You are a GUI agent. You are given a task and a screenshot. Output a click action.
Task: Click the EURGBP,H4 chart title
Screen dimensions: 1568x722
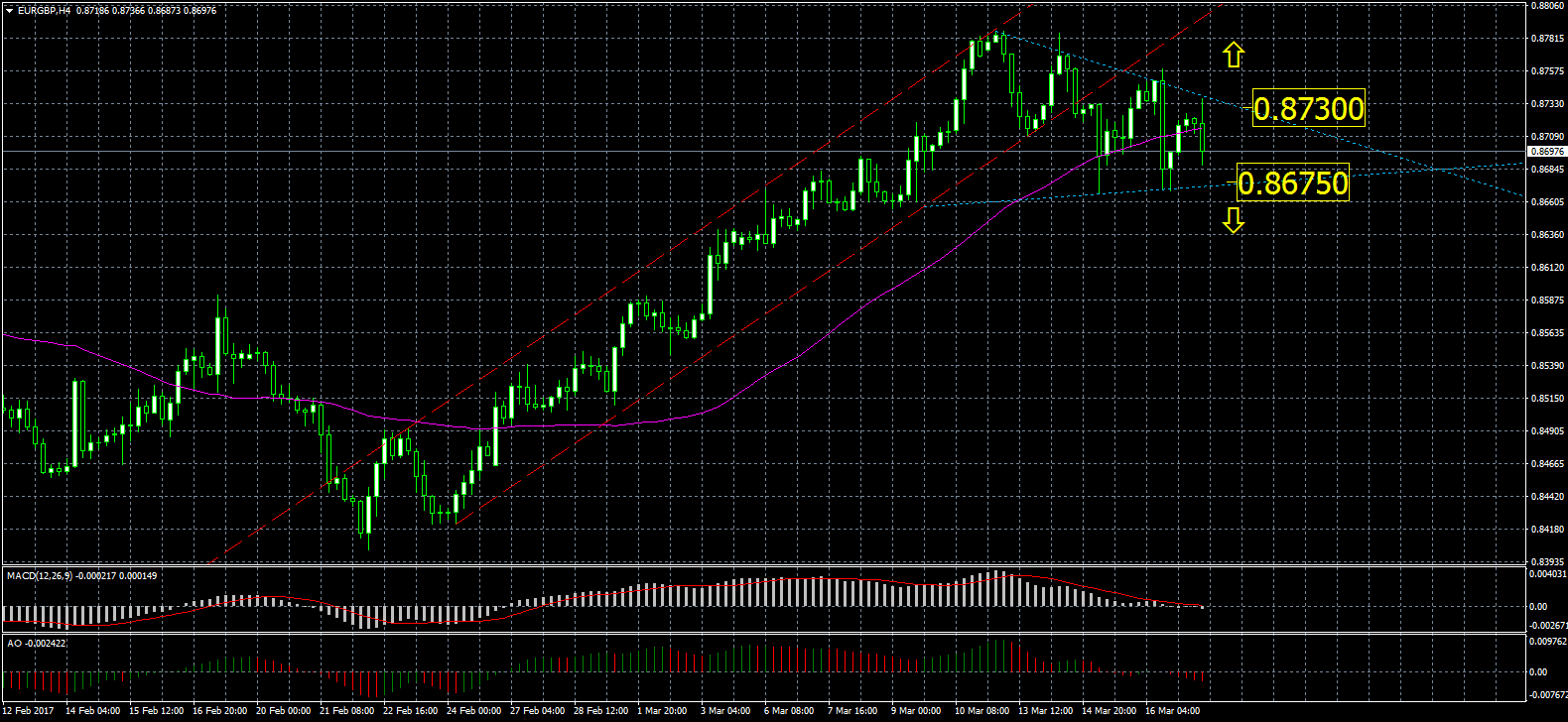pyautogui.click(x=44, y=10)
